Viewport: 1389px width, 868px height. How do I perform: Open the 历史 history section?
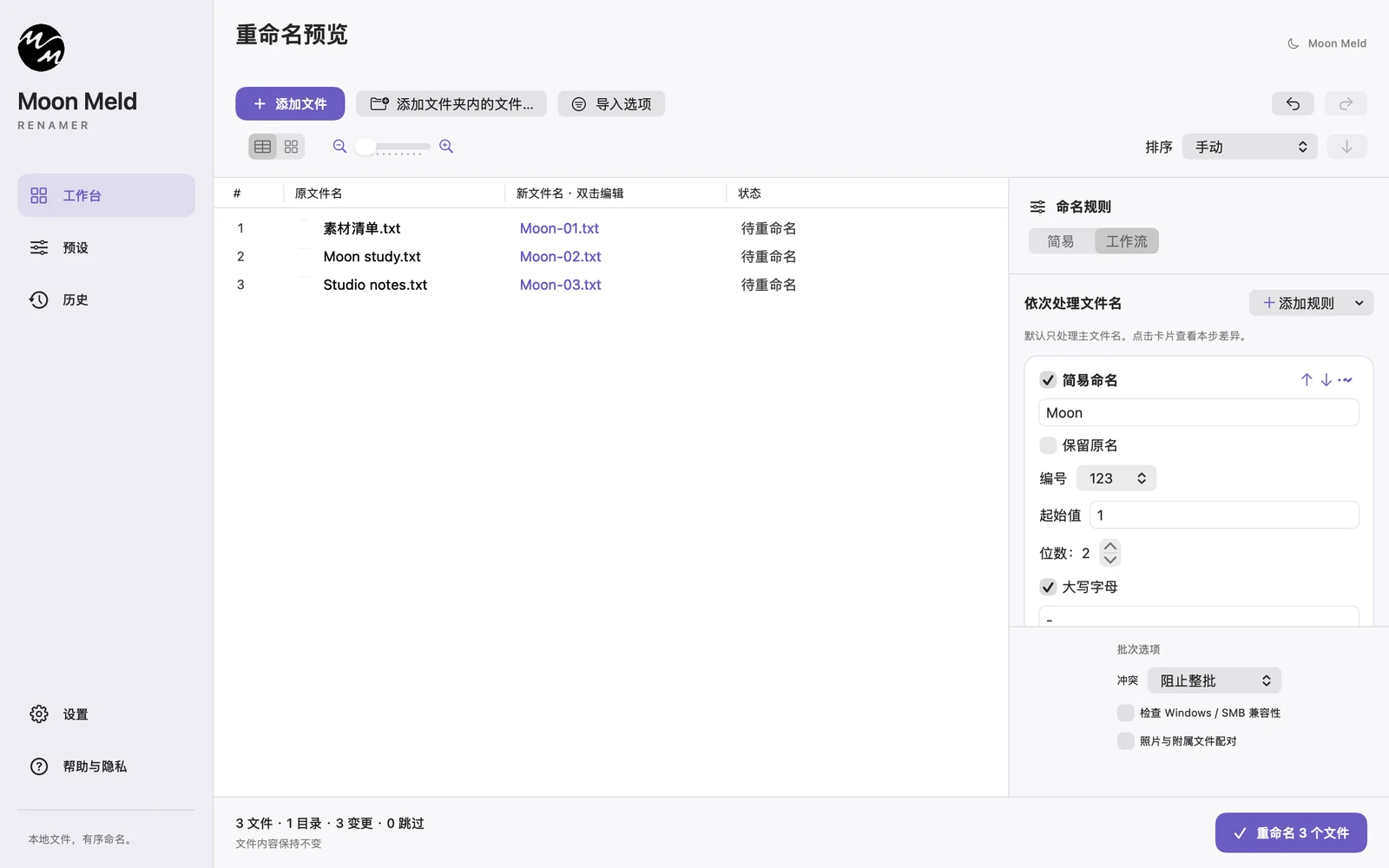pyautogui.click(x=106, y=299)
